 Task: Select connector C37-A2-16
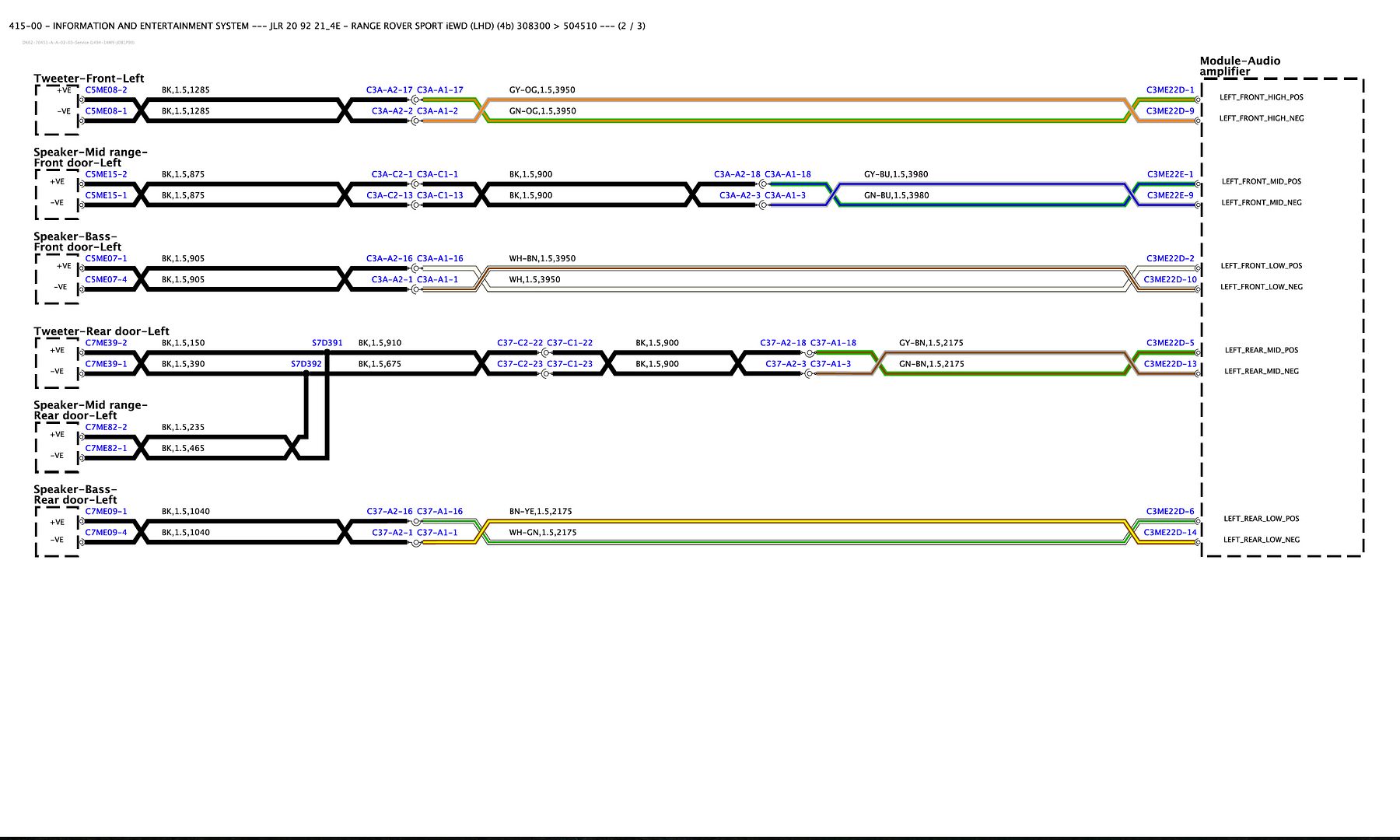pyautogui.click(x=389, y=511)
